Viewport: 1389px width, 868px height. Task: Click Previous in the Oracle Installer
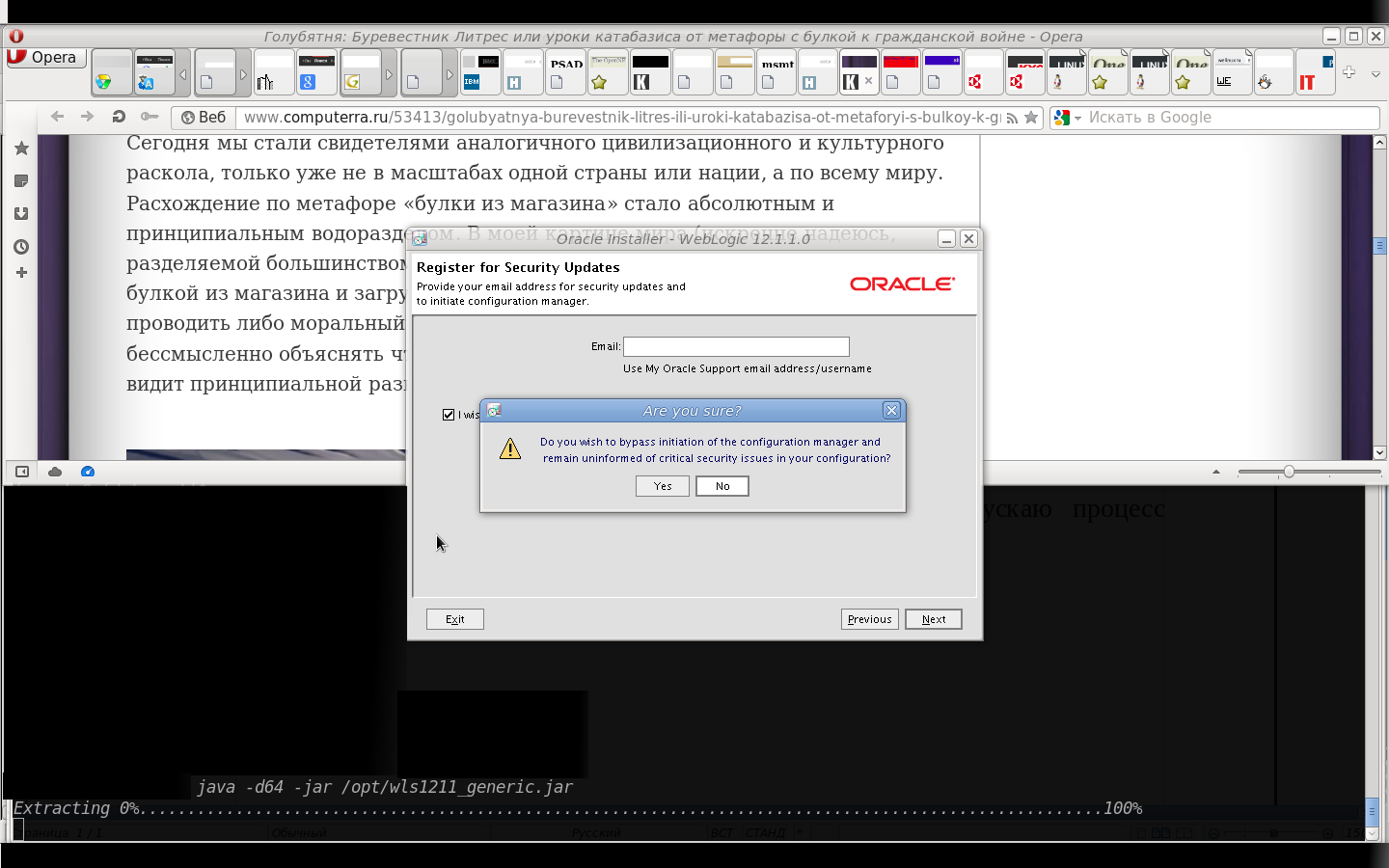[x=870, y=619]
